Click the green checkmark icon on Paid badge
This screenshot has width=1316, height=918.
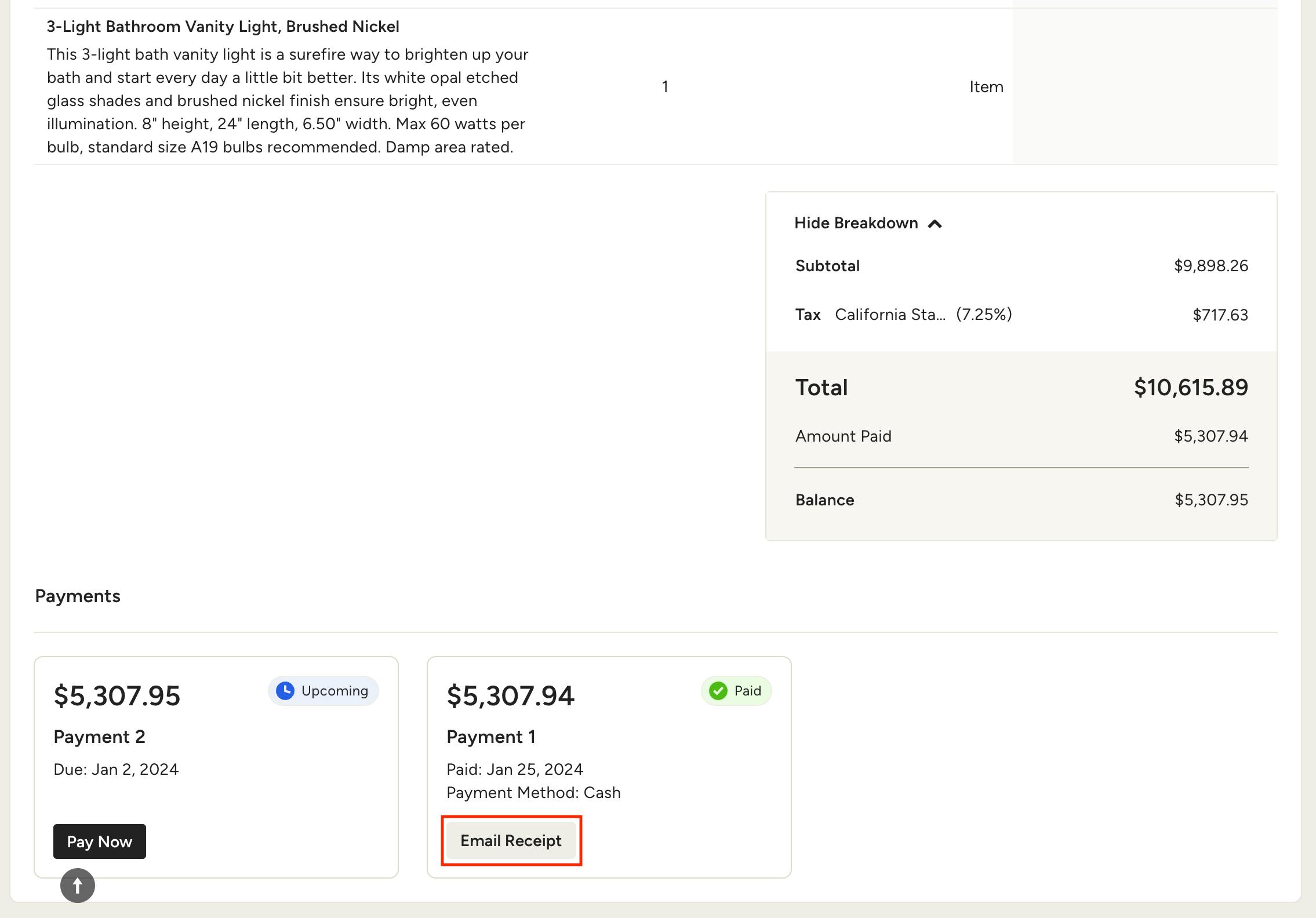click(x=718, y=690)
